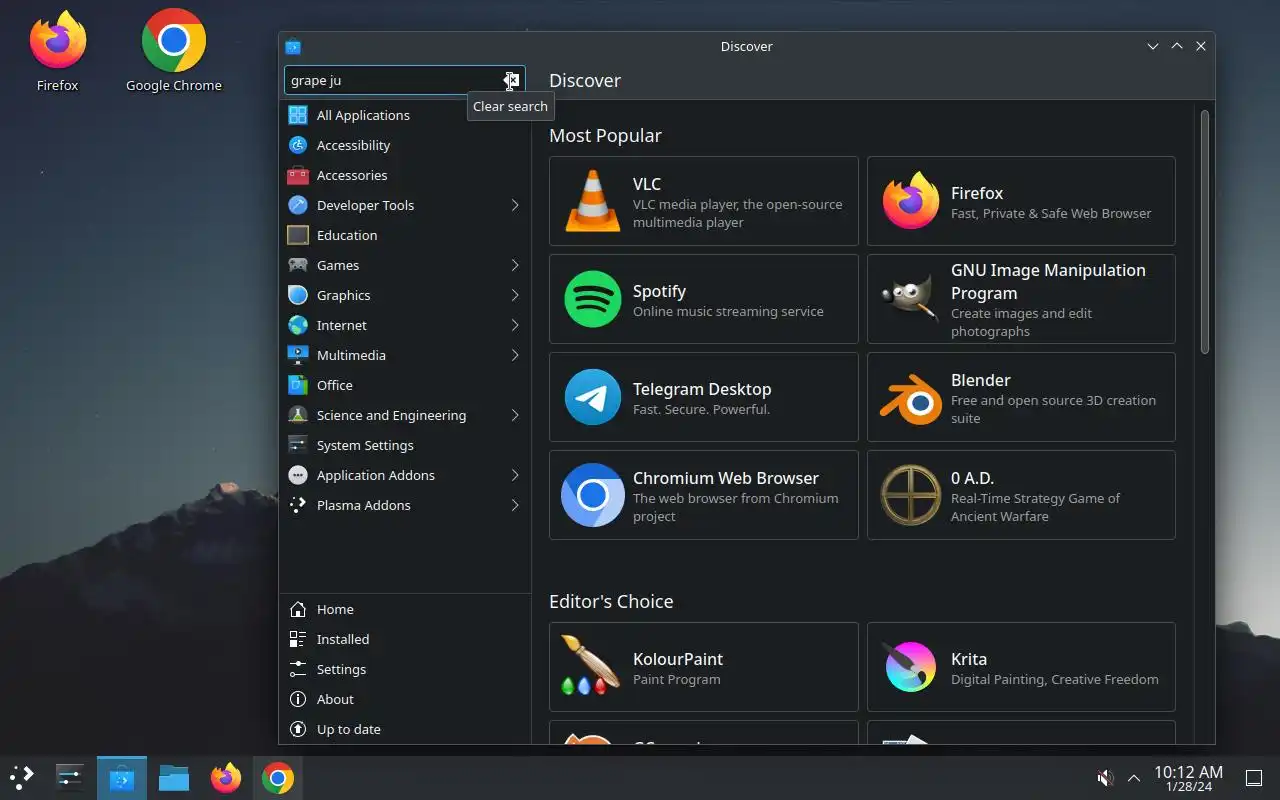Open the Telegram Desktop entry

click(x=704, y=397)
